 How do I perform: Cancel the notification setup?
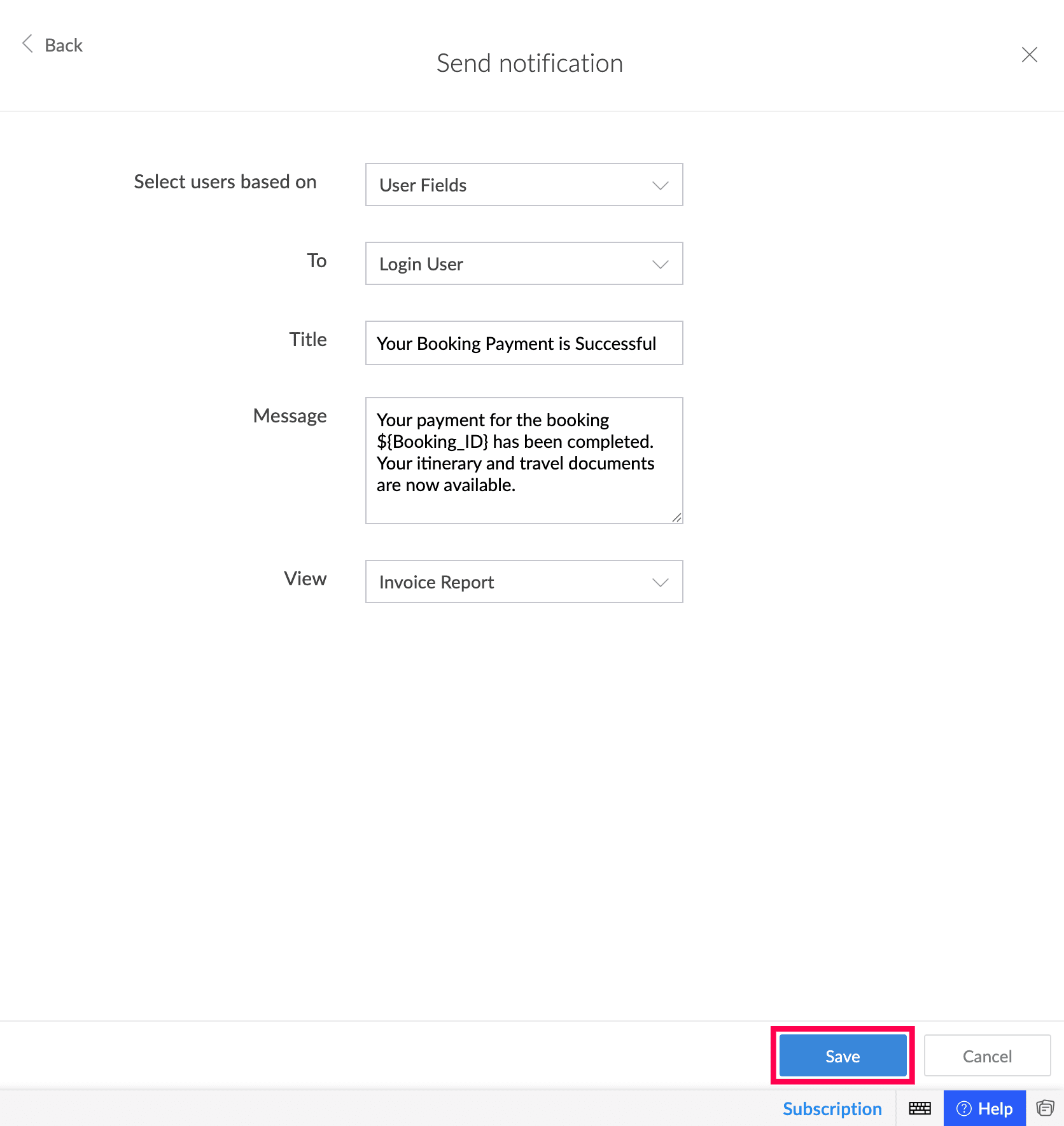(x=987, y=1055)
